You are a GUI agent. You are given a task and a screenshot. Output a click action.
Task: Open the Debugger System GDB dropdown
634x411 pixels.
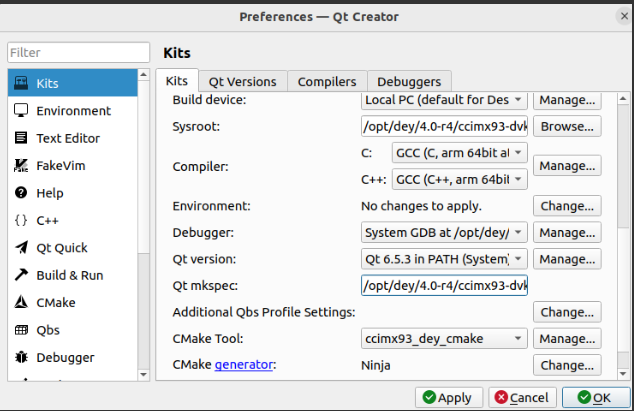pos(444,233)
